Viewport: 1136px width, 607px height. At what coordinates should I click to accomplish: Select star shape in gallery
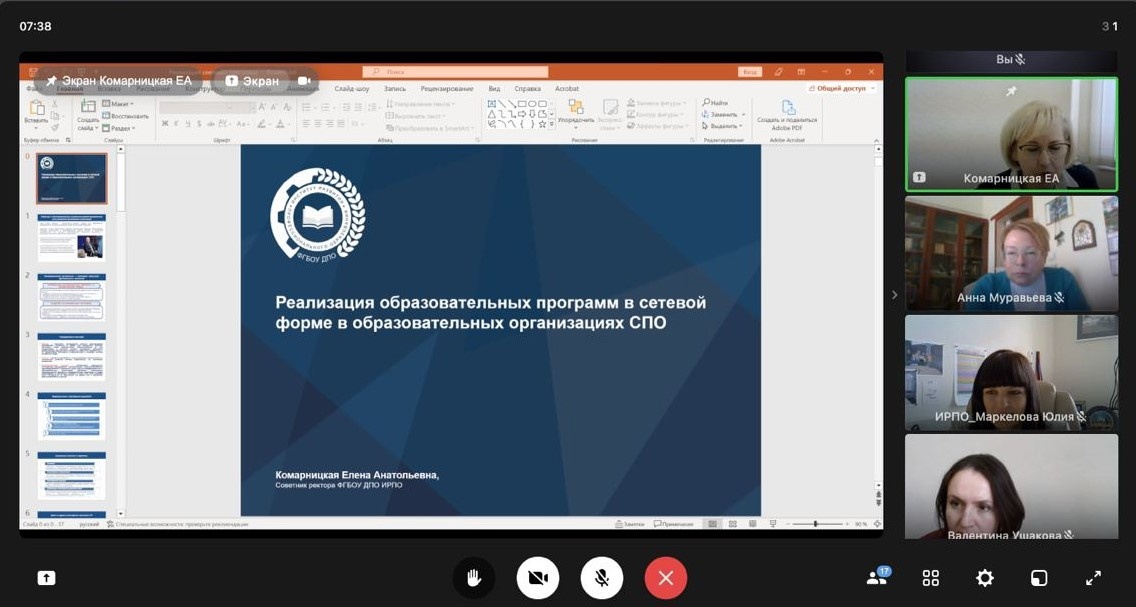pyautogui.click(x=542, y=124)
